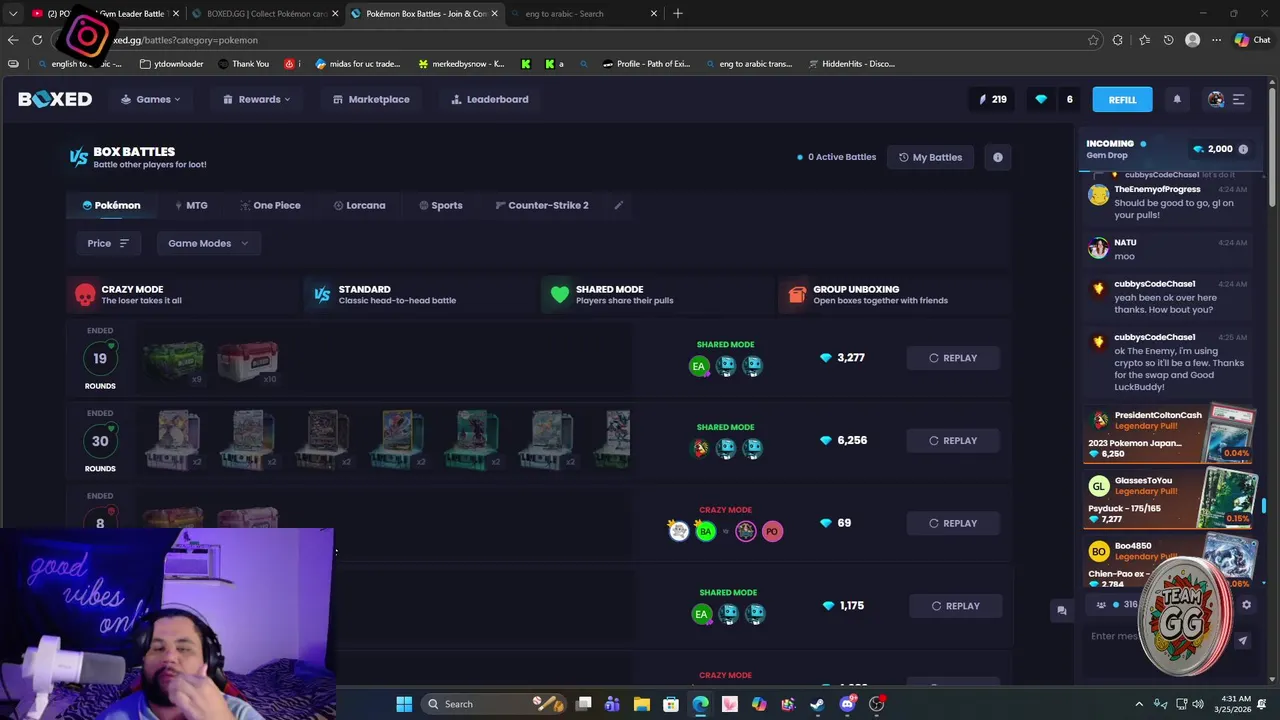Collapse the chat panel icon
1280x720 pixels.
(1061, 610)
